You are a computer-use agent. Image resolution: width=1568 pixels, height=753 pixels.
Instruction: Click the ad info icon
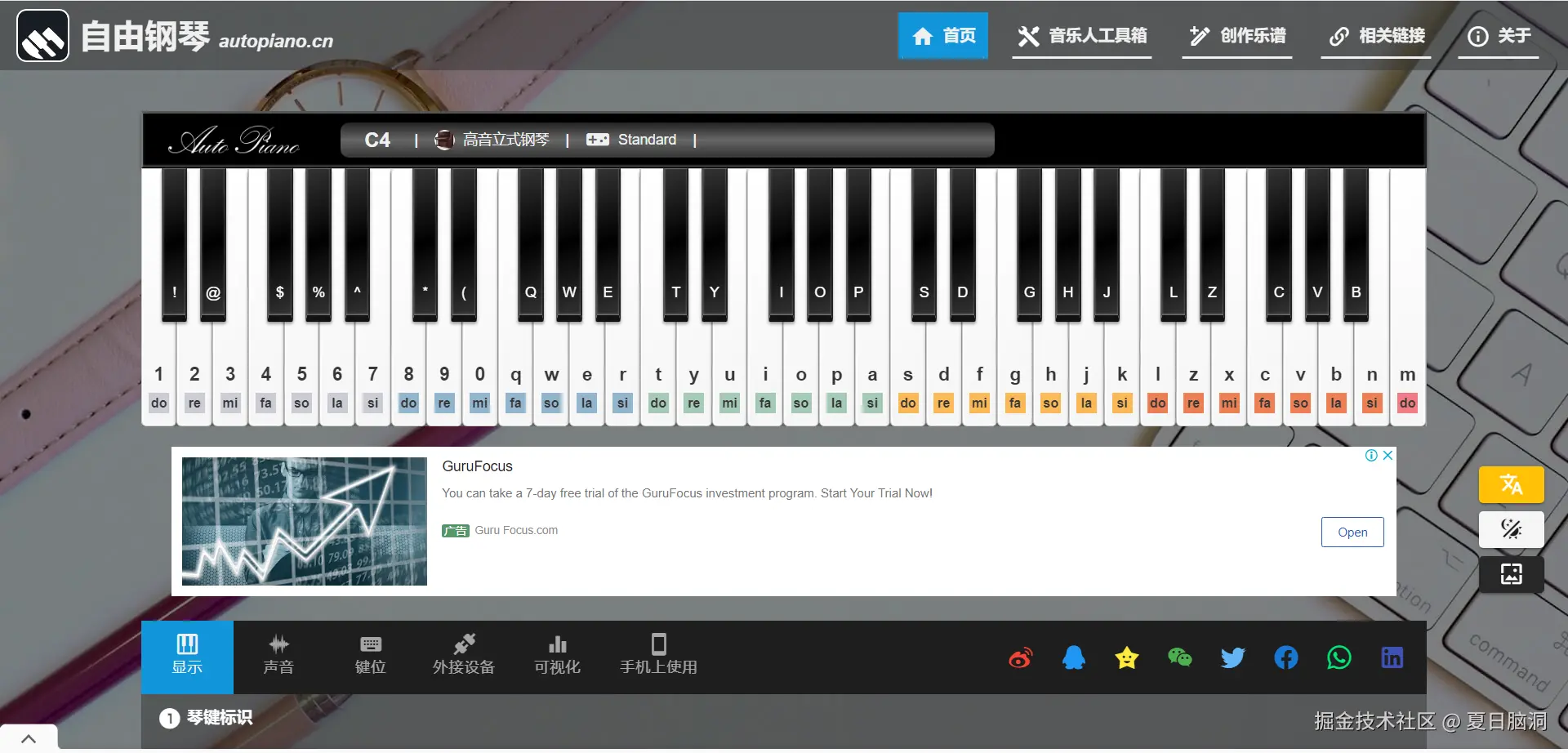1371,455
